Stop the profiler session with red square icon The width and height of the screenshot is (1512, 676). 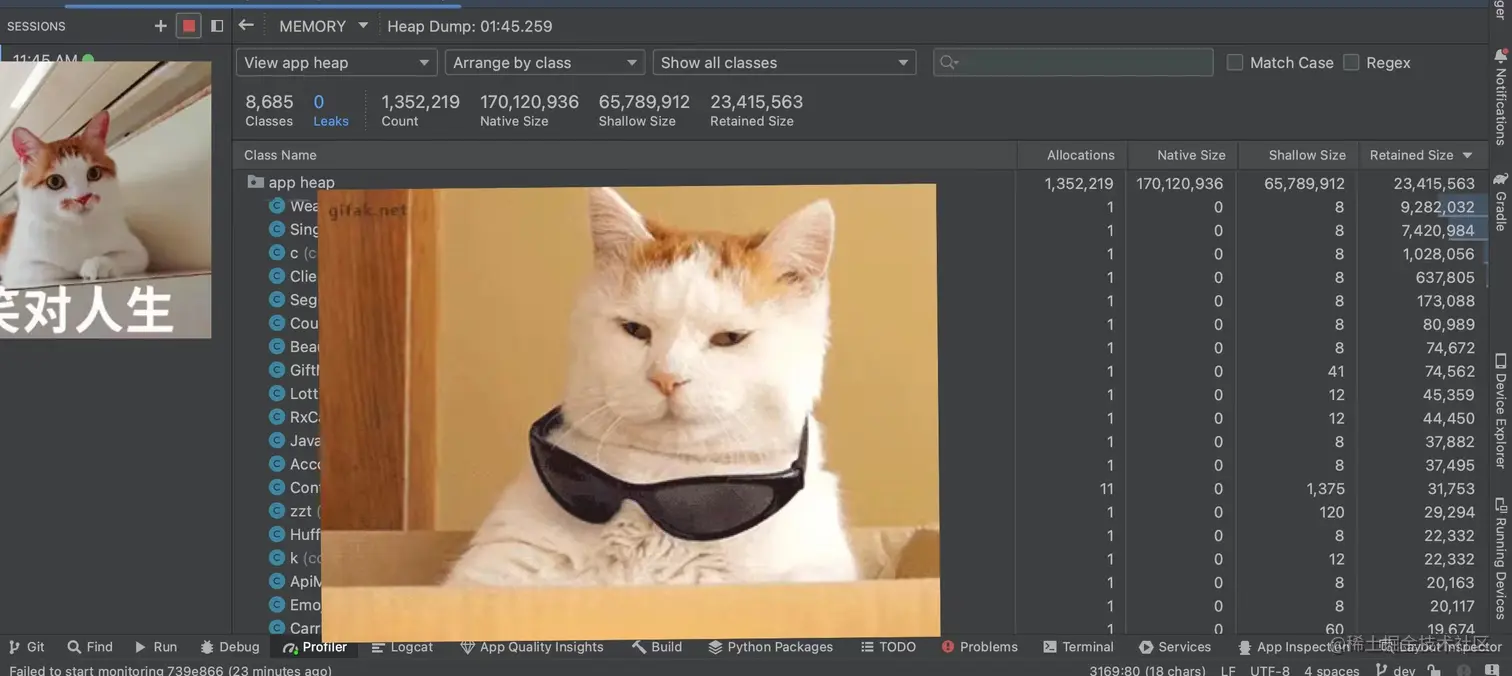pos(188,25)
